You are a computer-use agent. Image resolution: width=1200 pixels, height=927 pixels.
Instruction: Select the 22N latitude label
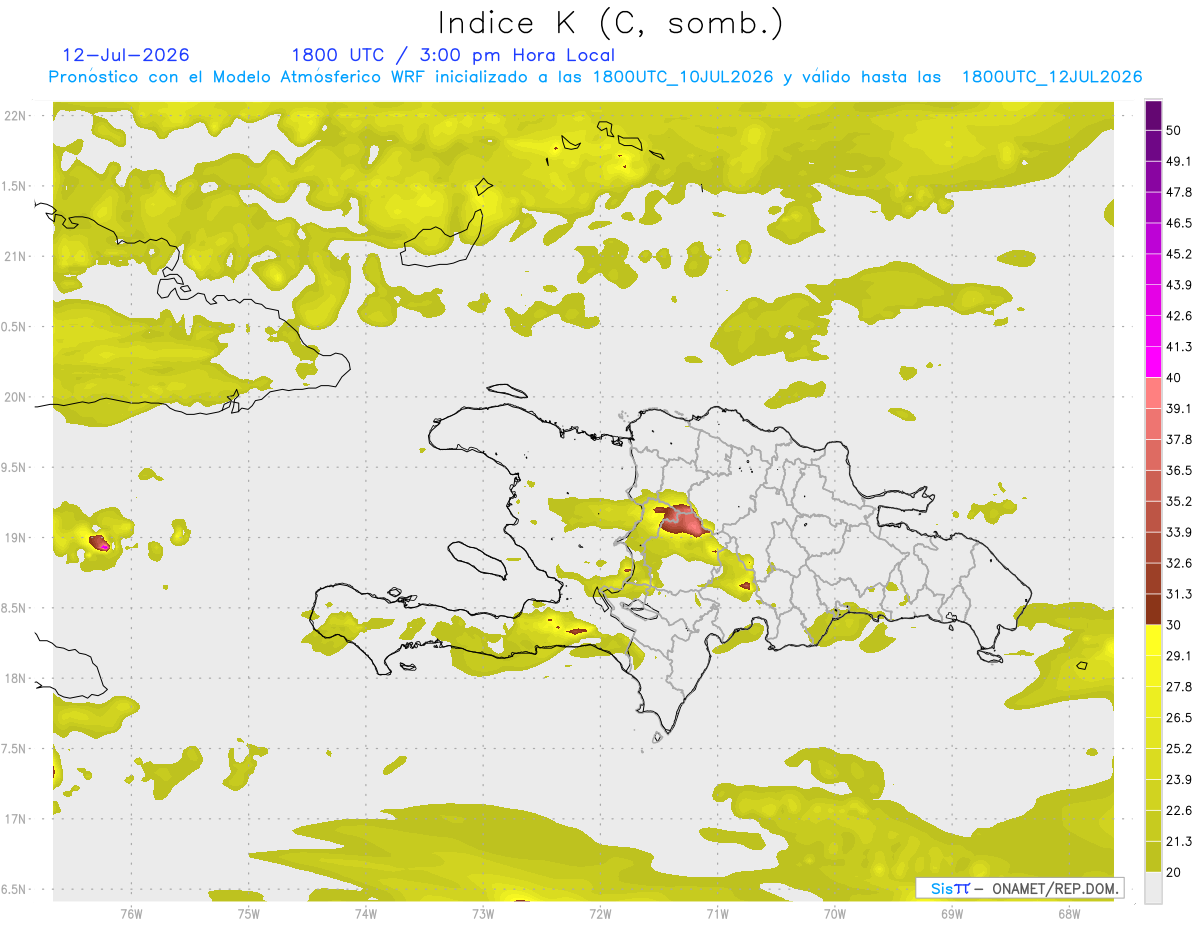pos(16,115)
